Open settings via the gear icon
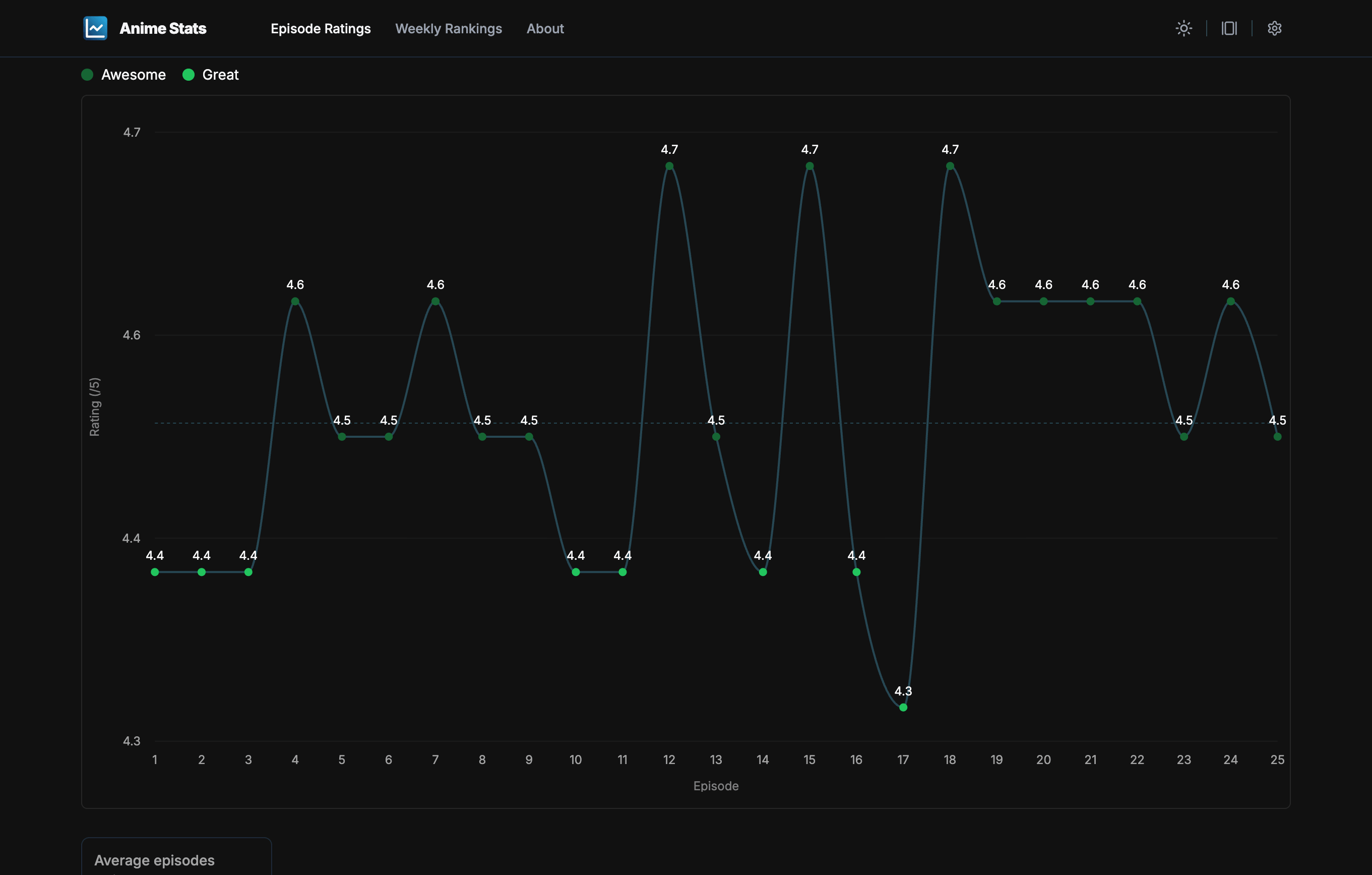 pos(1274,28)
